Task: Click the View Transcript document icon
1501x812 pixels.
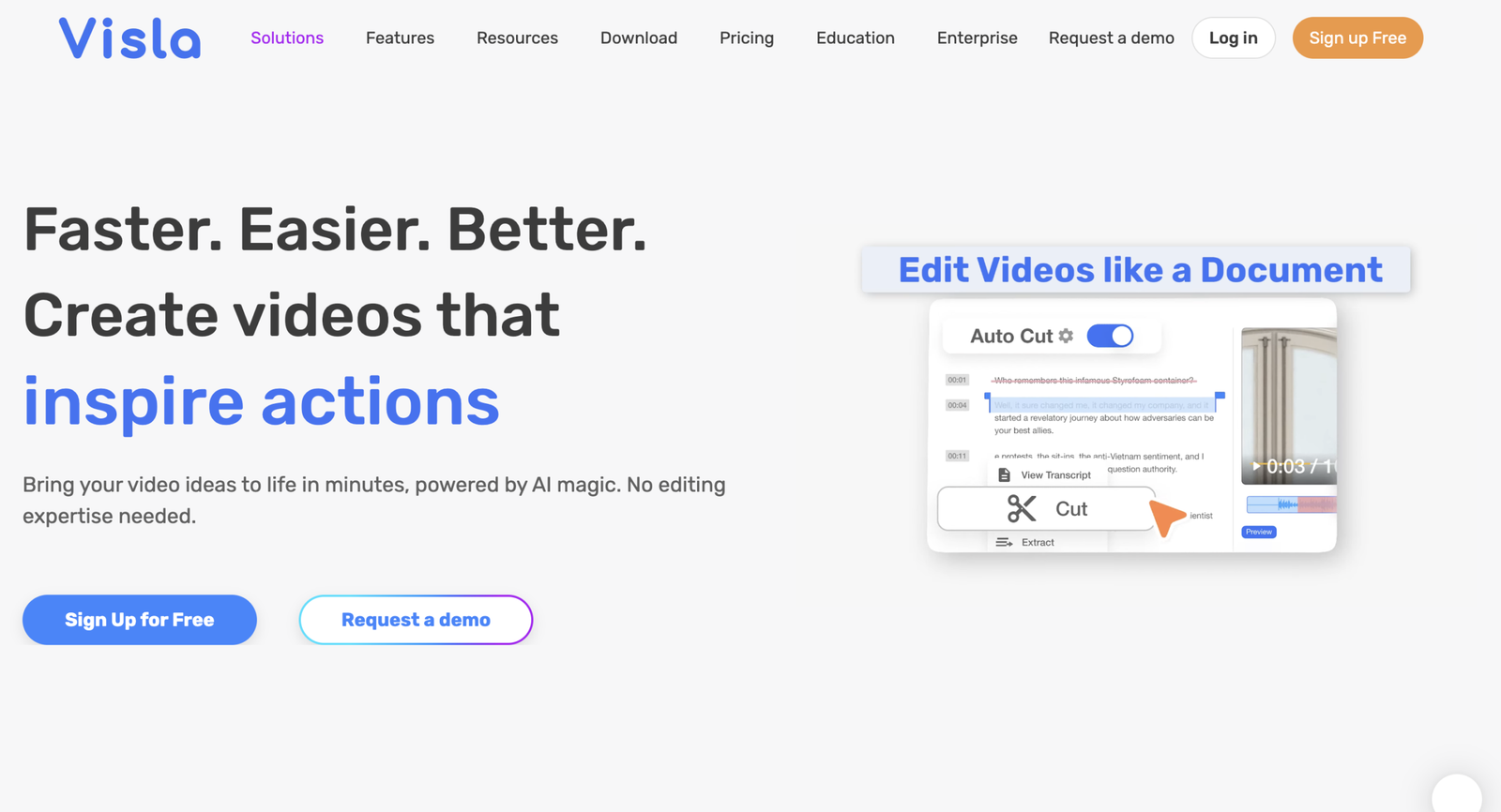Action: click(1004, 474)
